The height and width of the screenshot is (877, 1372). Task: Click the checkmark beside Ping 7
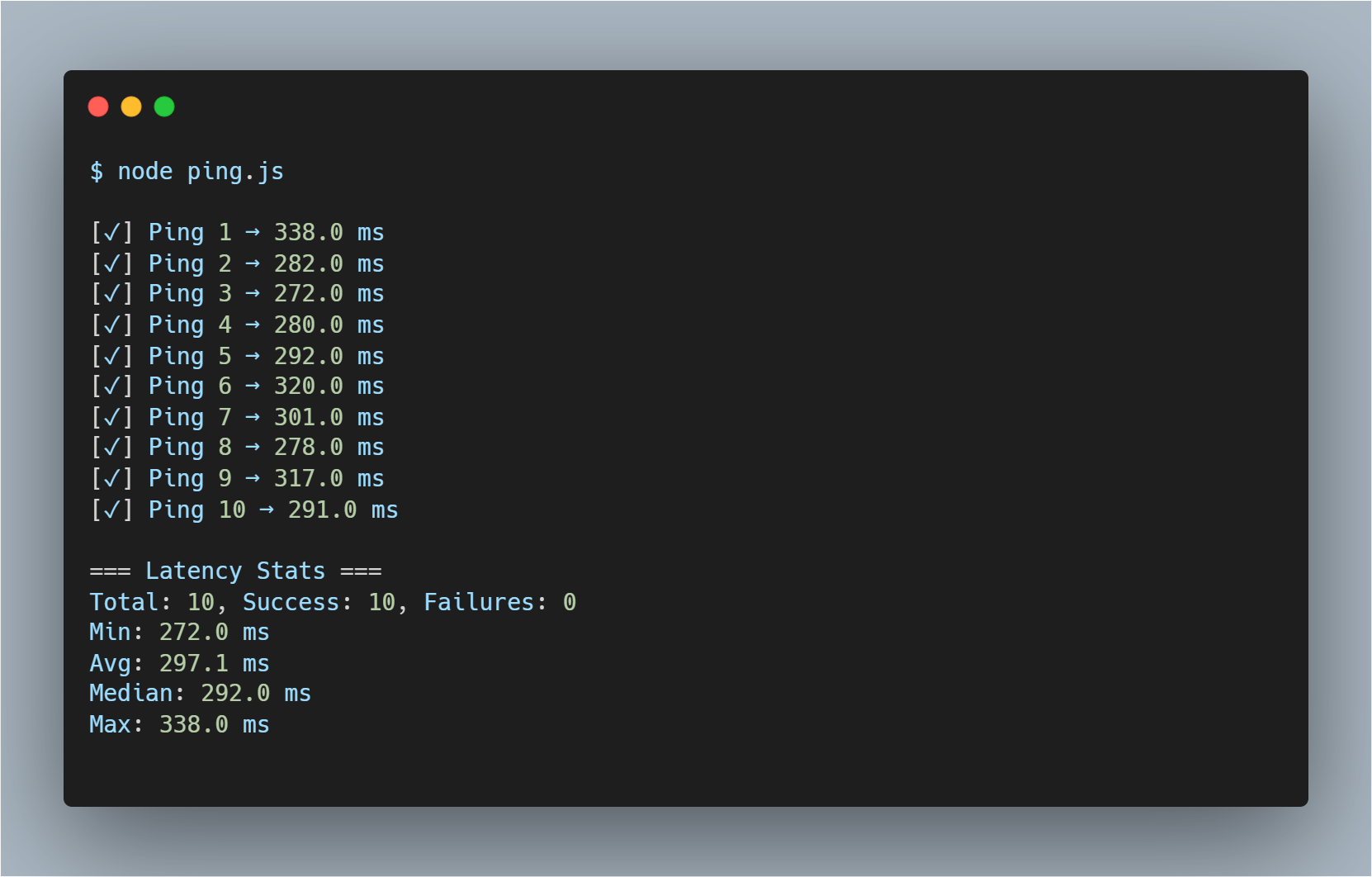pyautogui.click(x=111, y=418)
